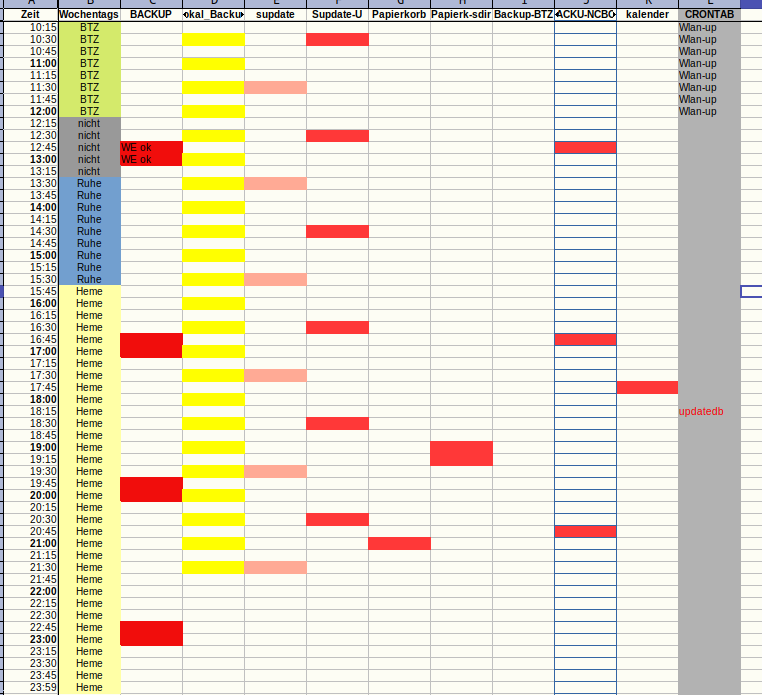Click the "Backup-BTZ" header cell
This screenshot has width=762, height=695.
tap(523, 15)
